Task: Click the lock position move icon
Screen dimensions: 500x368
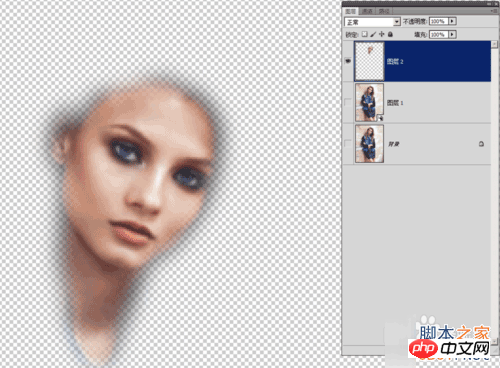Action: click(x=382, y=34)
